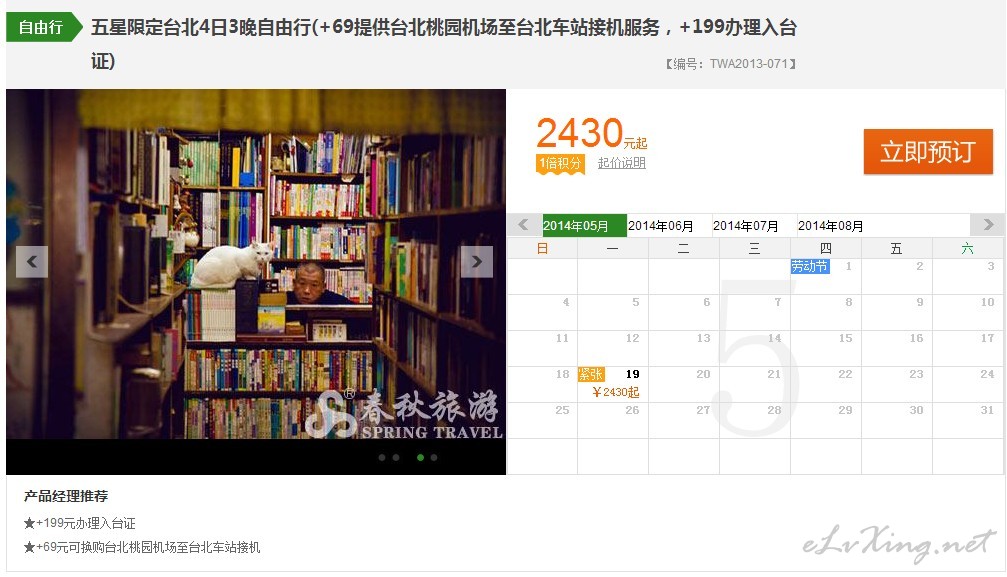
Task: Advance to the next slideshow photo
Action: coord(477,262)
